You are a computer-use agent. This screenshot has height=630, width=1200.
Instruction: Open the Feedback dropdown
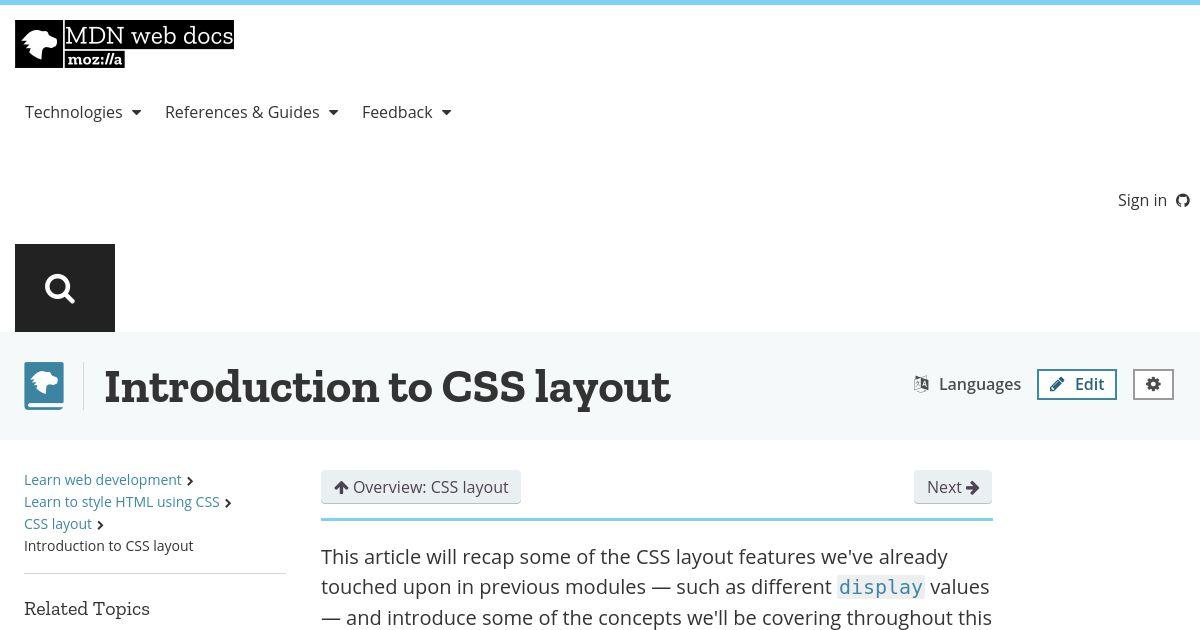click(x=407, y=112)
